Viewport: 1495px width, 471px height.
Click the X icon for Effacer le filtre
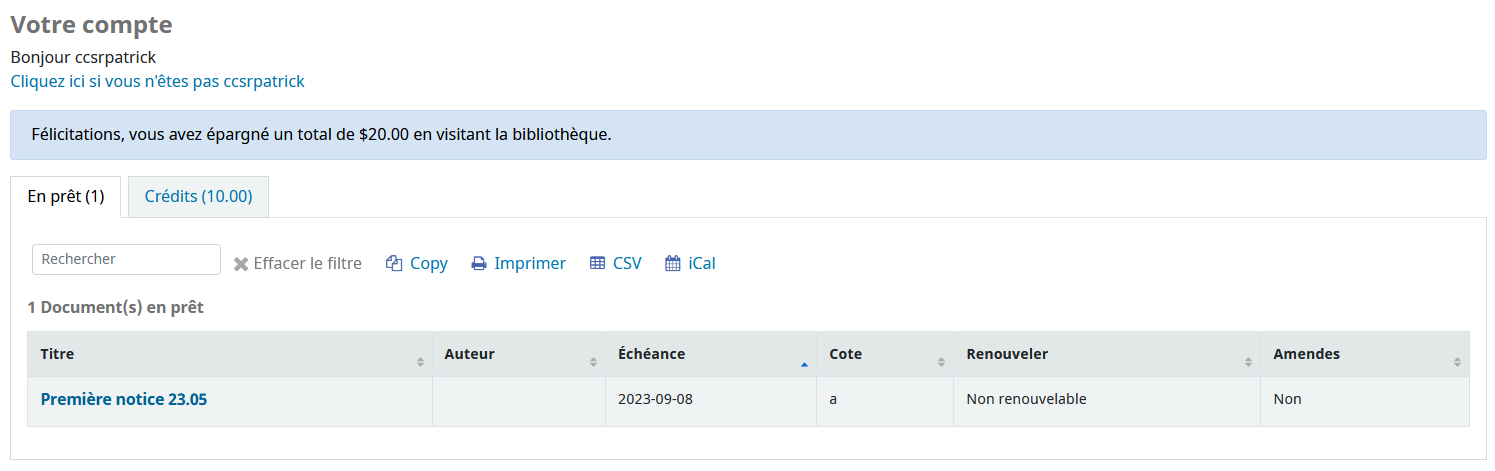pos(241,265)
